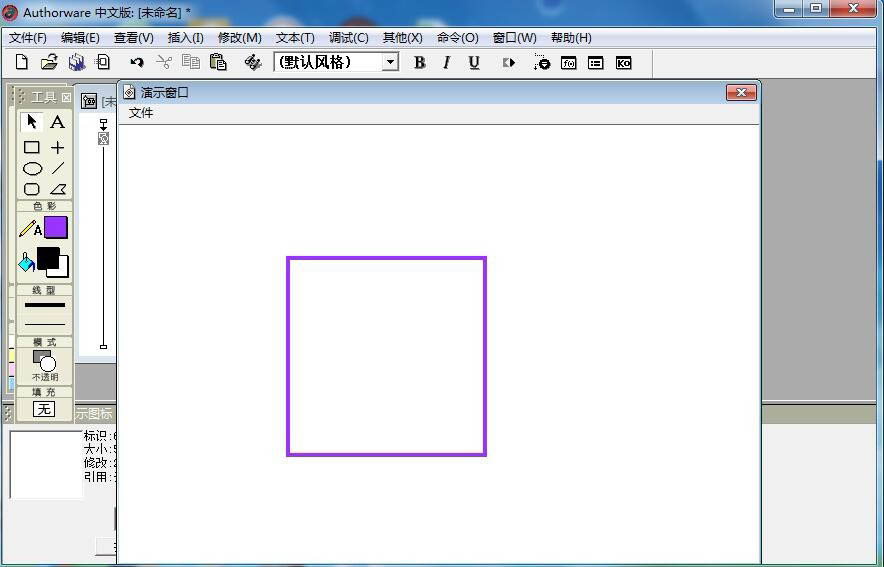
Task: Toggle italic text formatting
Action: [446, 62]
